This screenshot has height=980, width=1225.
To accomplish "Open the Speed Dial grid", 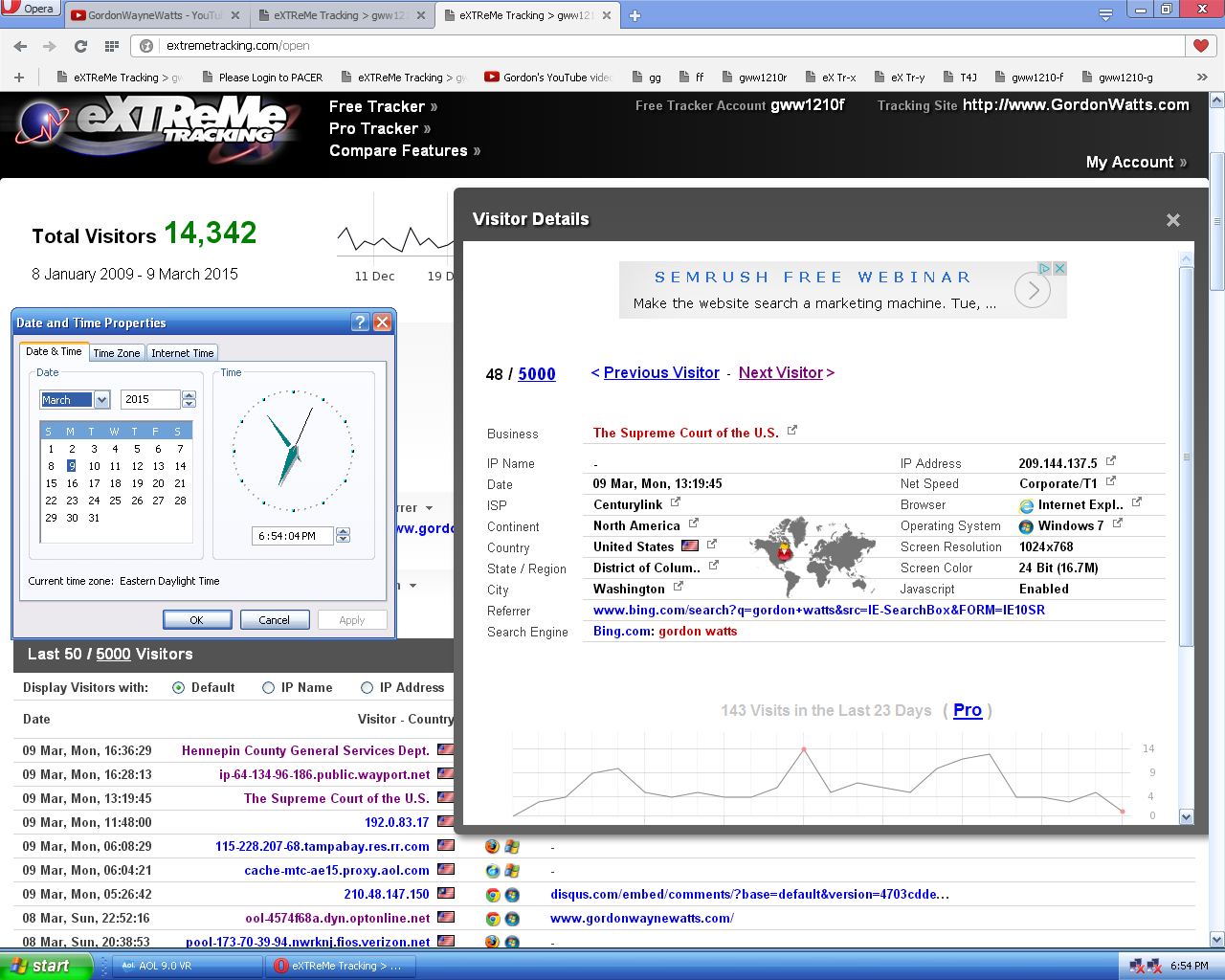I will point(111,45).
